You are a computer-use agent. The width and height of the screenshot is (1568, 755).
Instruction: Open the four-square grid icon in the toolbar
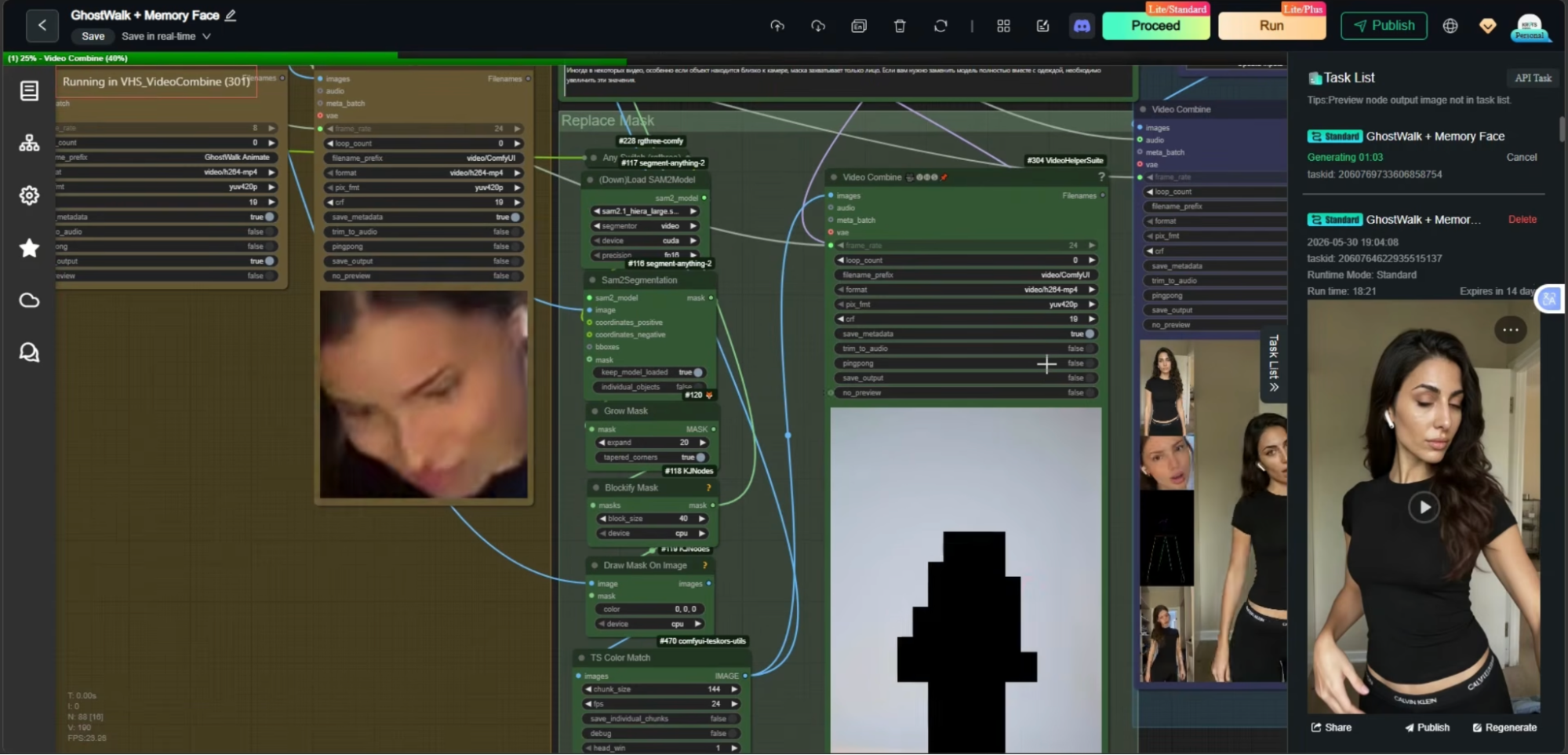(x=1003, y=26)
